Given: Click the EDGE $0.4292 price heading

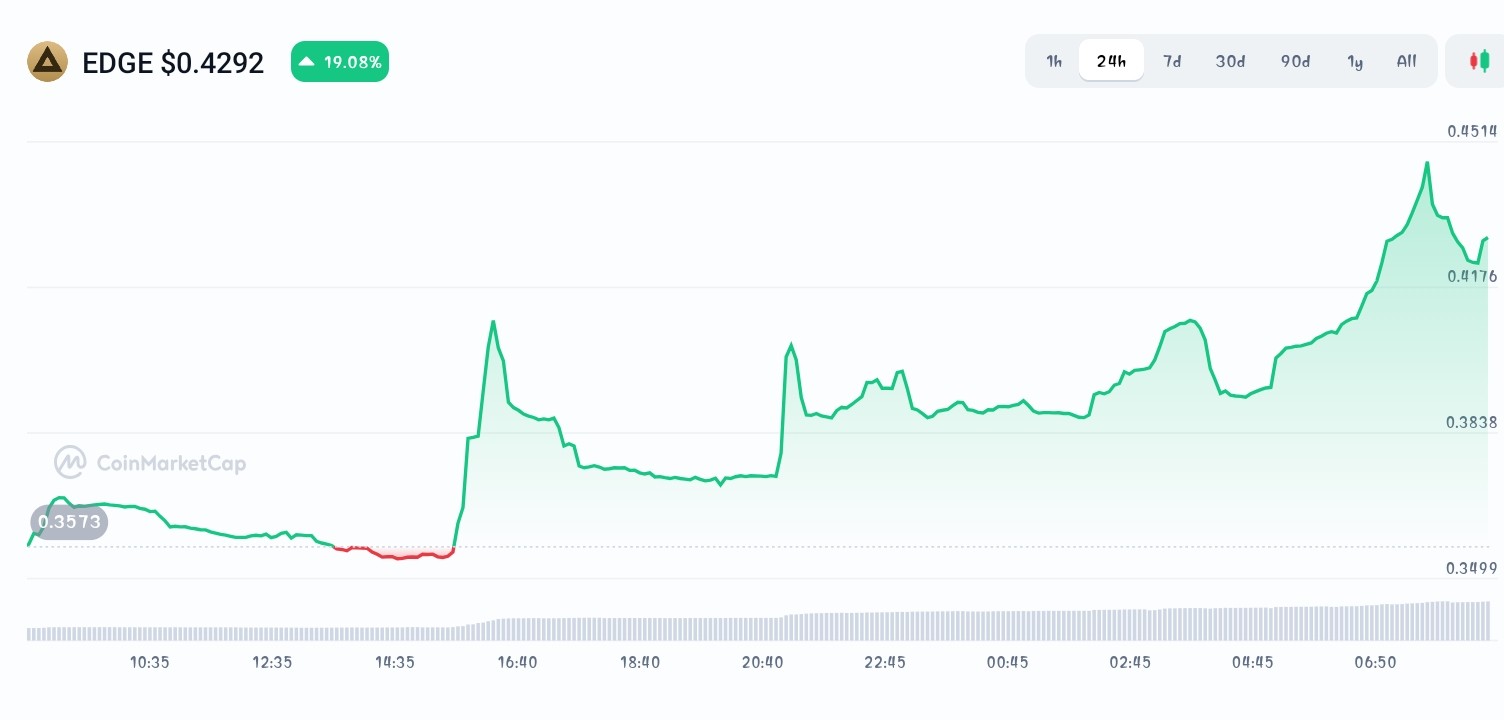Looking at the screenshot, I should (173, 63).
